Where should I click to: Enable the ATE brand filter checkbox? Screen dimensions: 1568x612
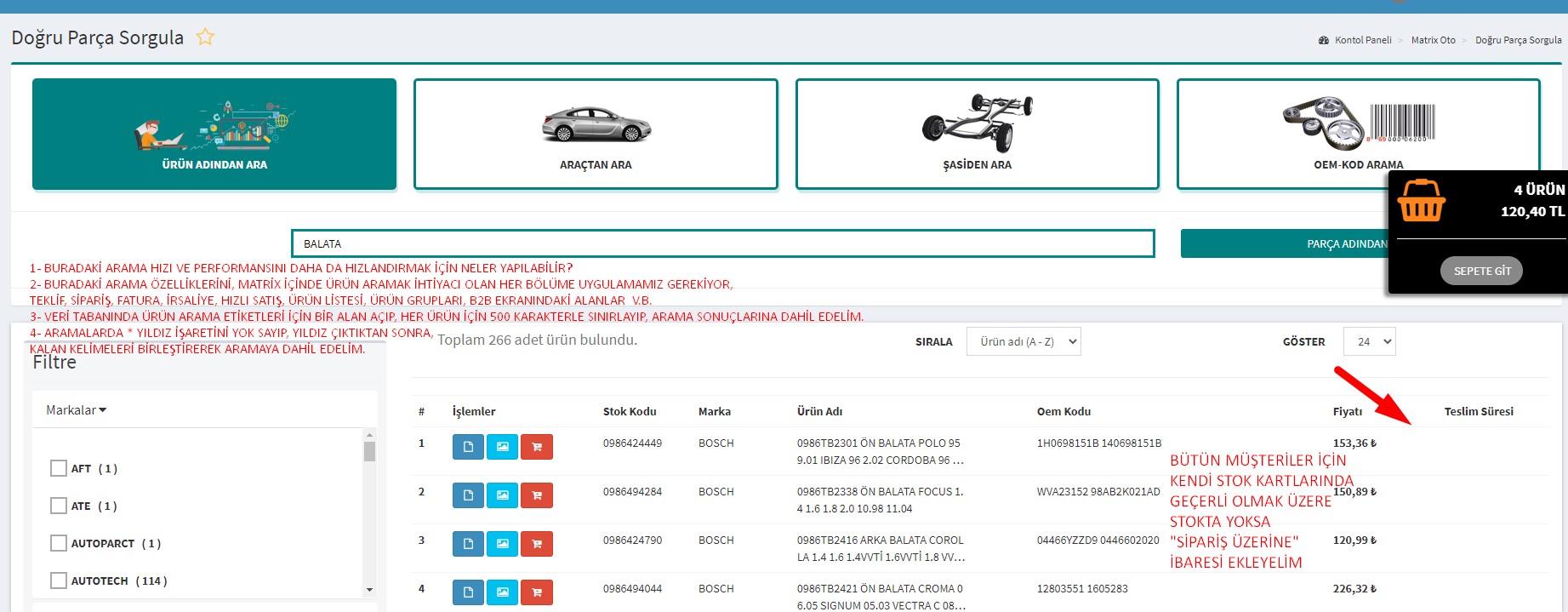(x=59, y=506)
